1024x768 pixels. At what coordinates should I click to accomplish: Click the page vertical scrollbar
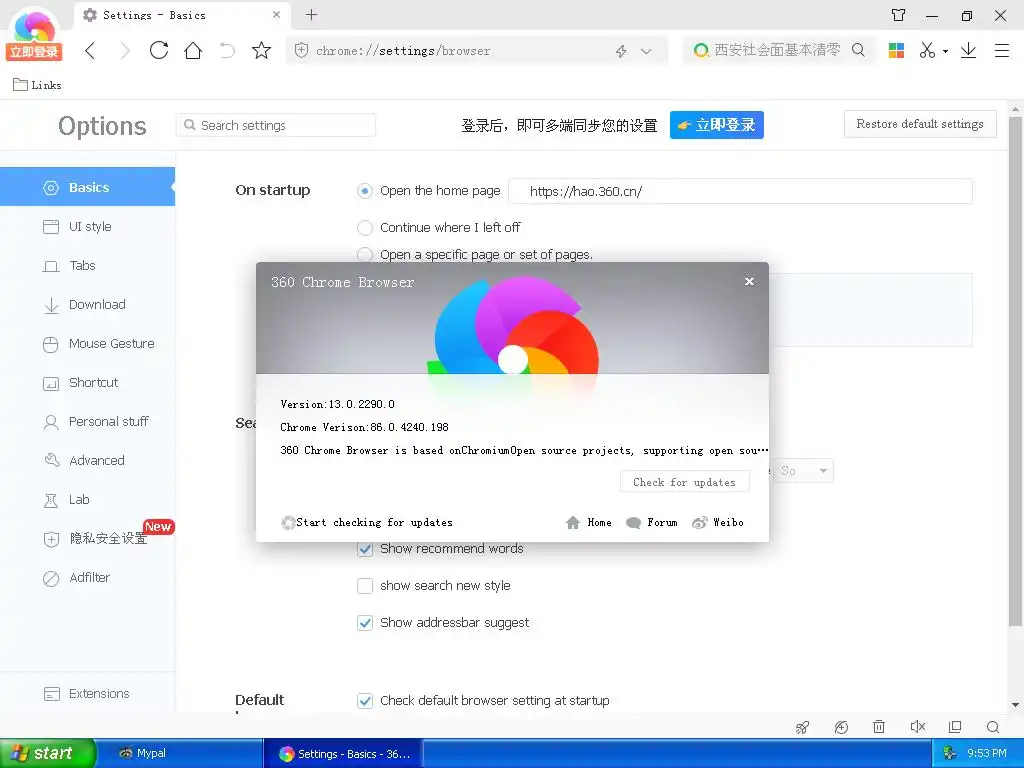tap(1015, 372)
